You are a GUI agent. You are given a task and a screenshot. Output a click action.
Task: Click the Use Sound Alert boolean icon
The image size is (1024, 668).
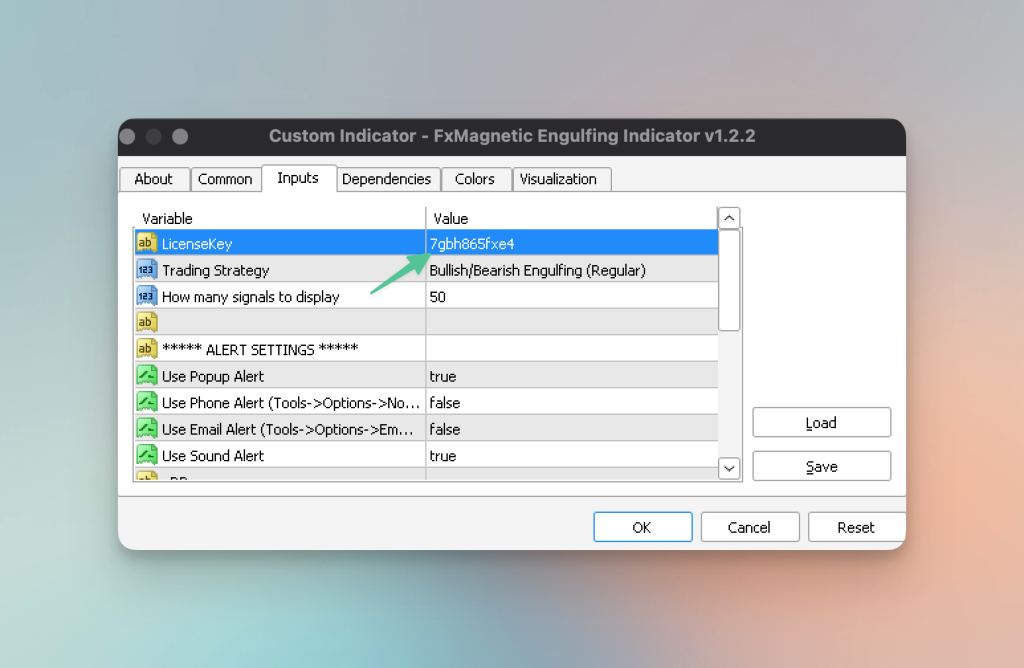[x=147, y=455]
